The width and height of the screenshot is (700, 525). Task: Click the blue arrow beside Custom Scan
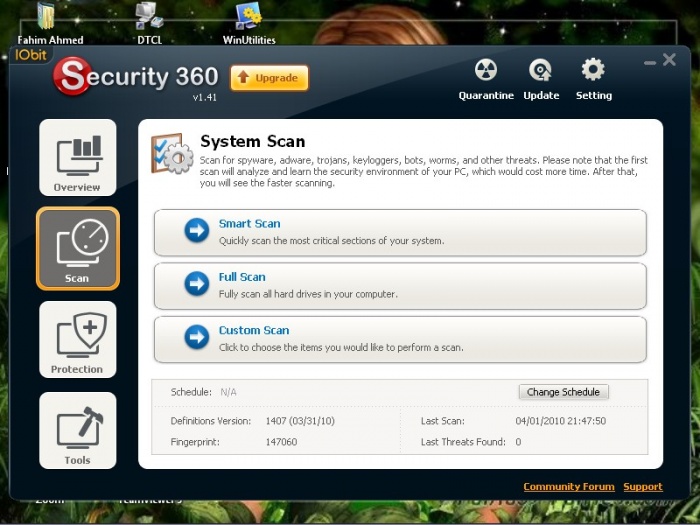[196, 337]
